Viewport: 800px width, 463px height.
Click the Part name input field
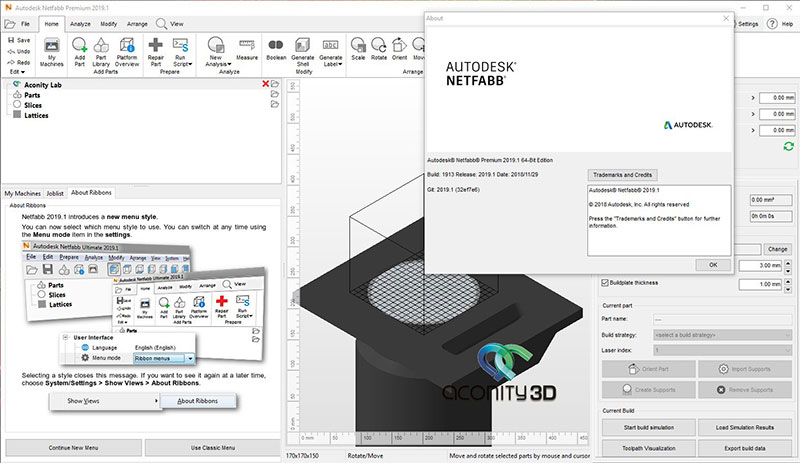723,320
